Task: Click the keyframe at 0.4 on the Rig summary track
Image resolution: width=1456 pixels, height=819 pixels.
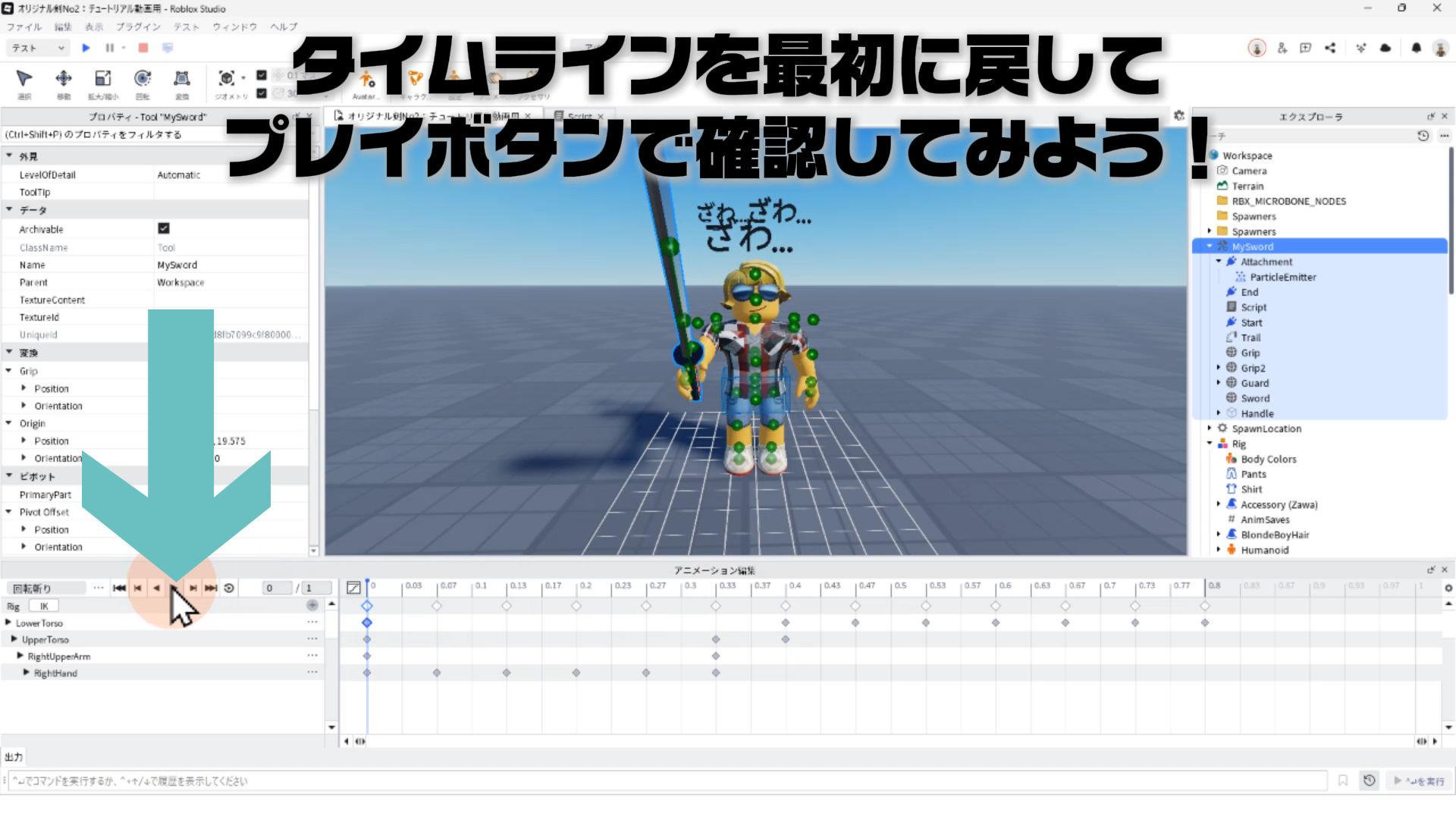Action: point(786,606)
